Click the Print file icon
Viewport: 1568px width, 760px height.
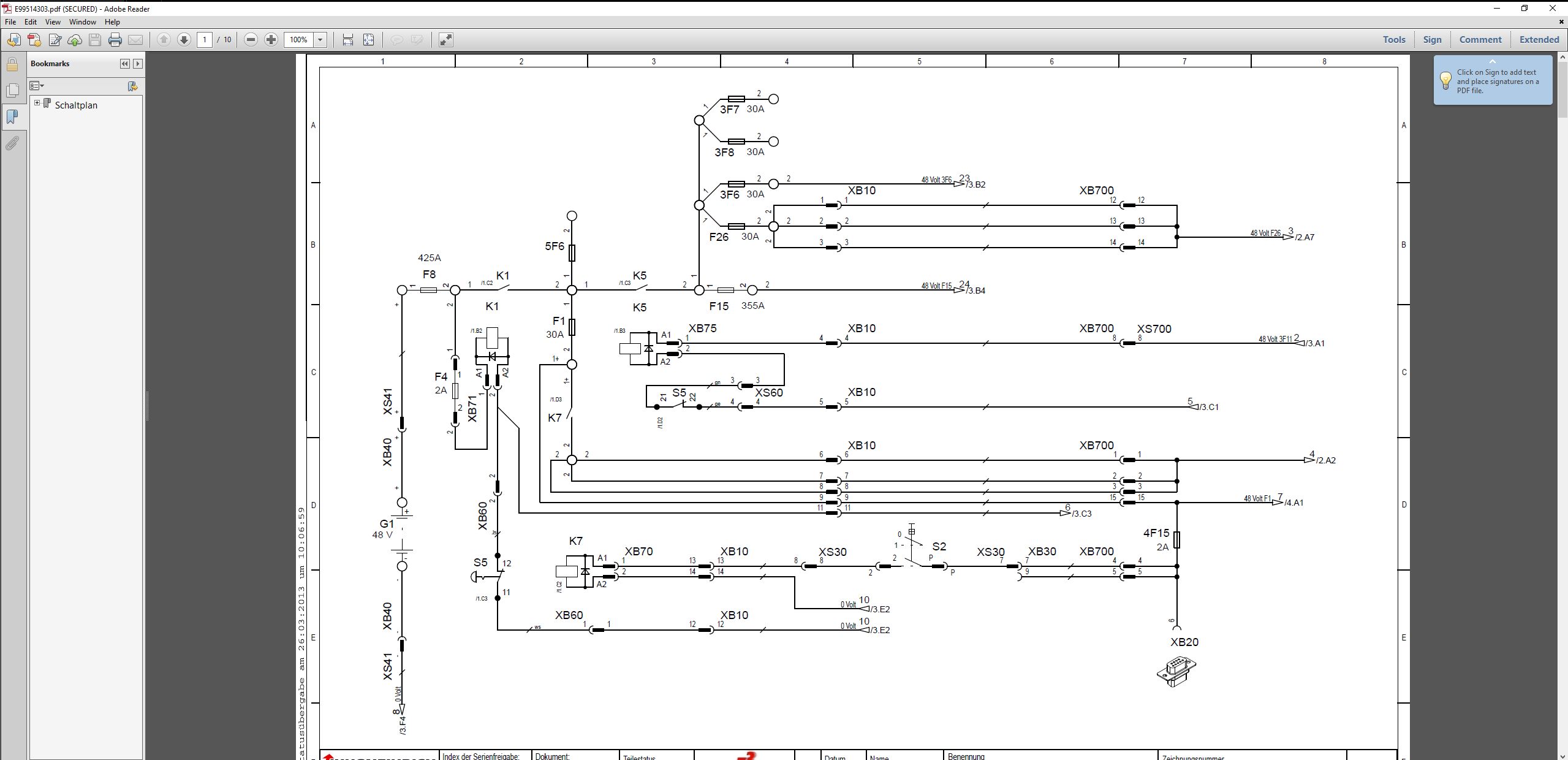point(115,40)
